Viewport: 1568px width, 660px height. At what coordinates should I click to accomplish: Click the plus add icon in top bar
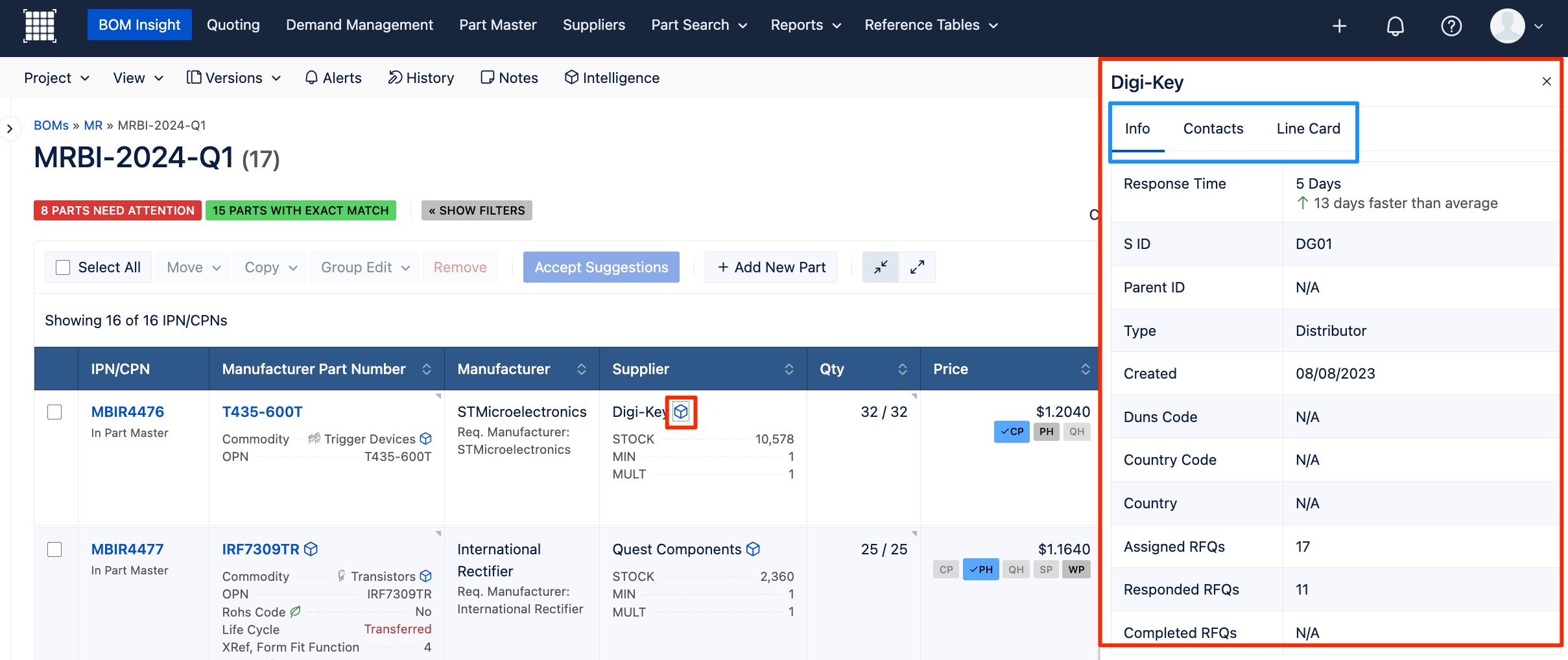pos(1339,26)
